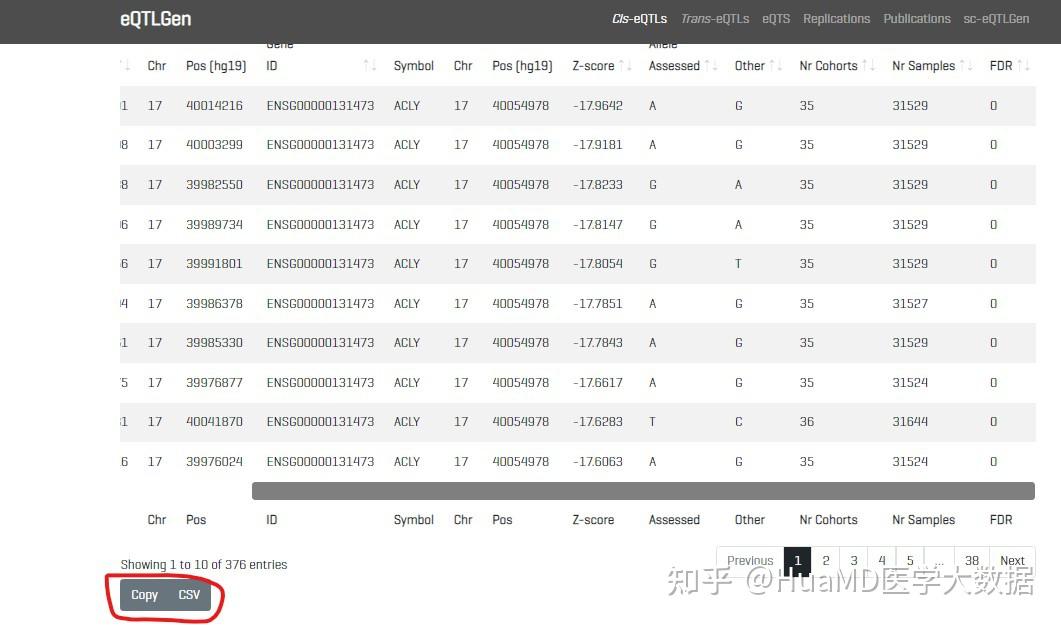Go to page 38 of results
Screen dimensions: 1061x625
[x=970, y=561]
